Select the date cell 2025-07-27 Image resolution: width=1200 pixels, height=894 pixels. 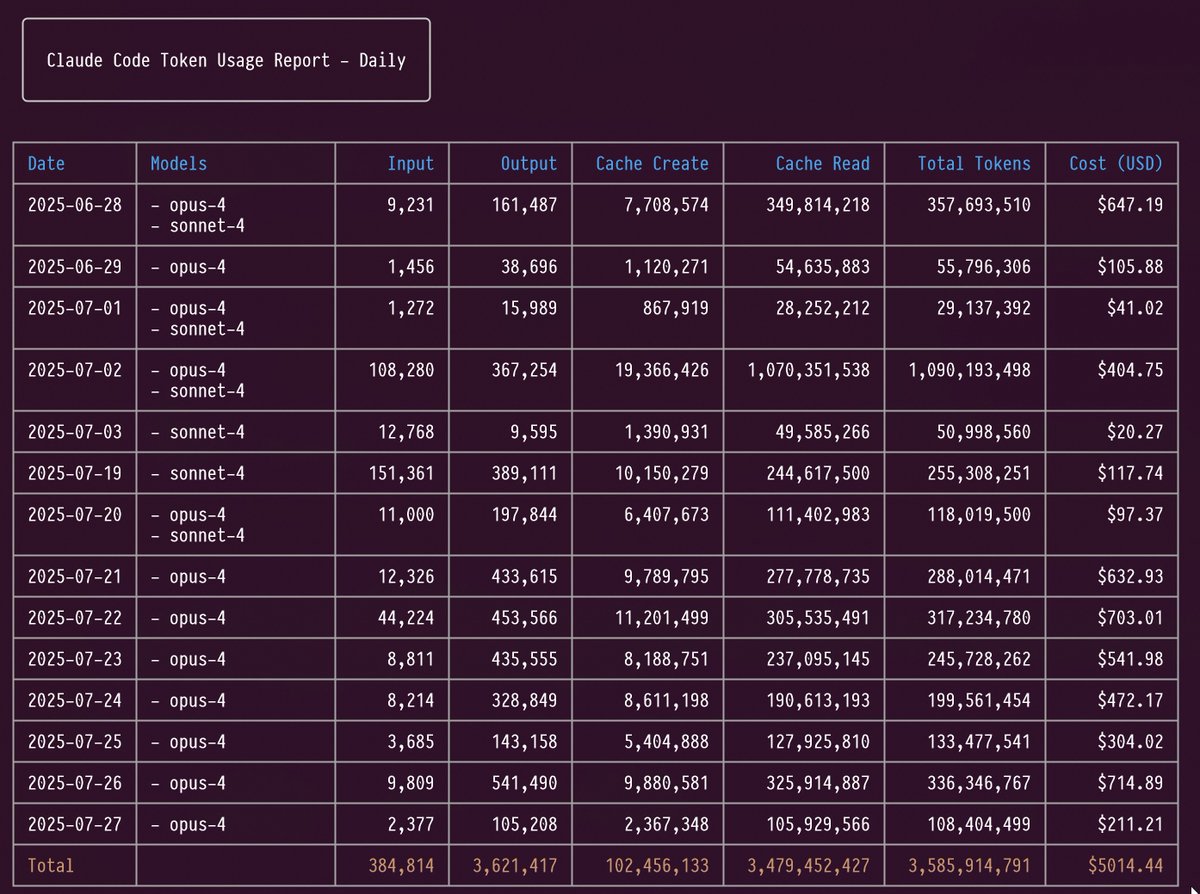[75, 825]
